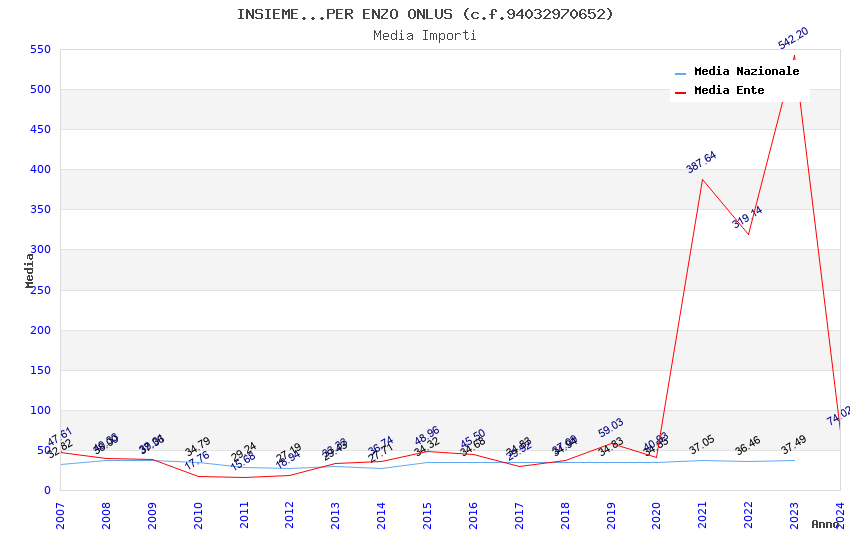Click the 15.68 data label
The width and height of the screenshot is (850, 550).
(242, 461)
